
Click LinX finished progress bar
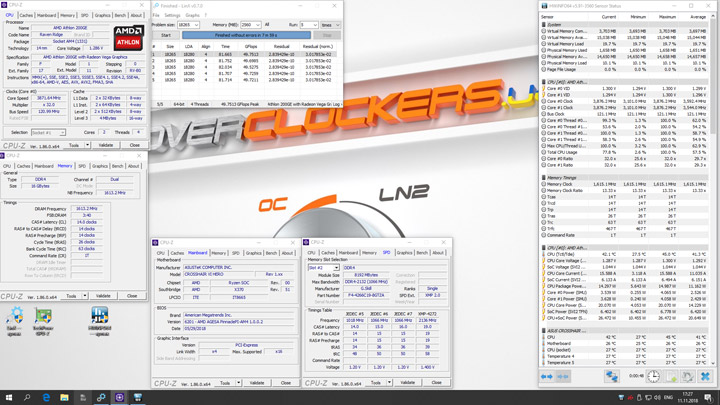pos(246,35)
